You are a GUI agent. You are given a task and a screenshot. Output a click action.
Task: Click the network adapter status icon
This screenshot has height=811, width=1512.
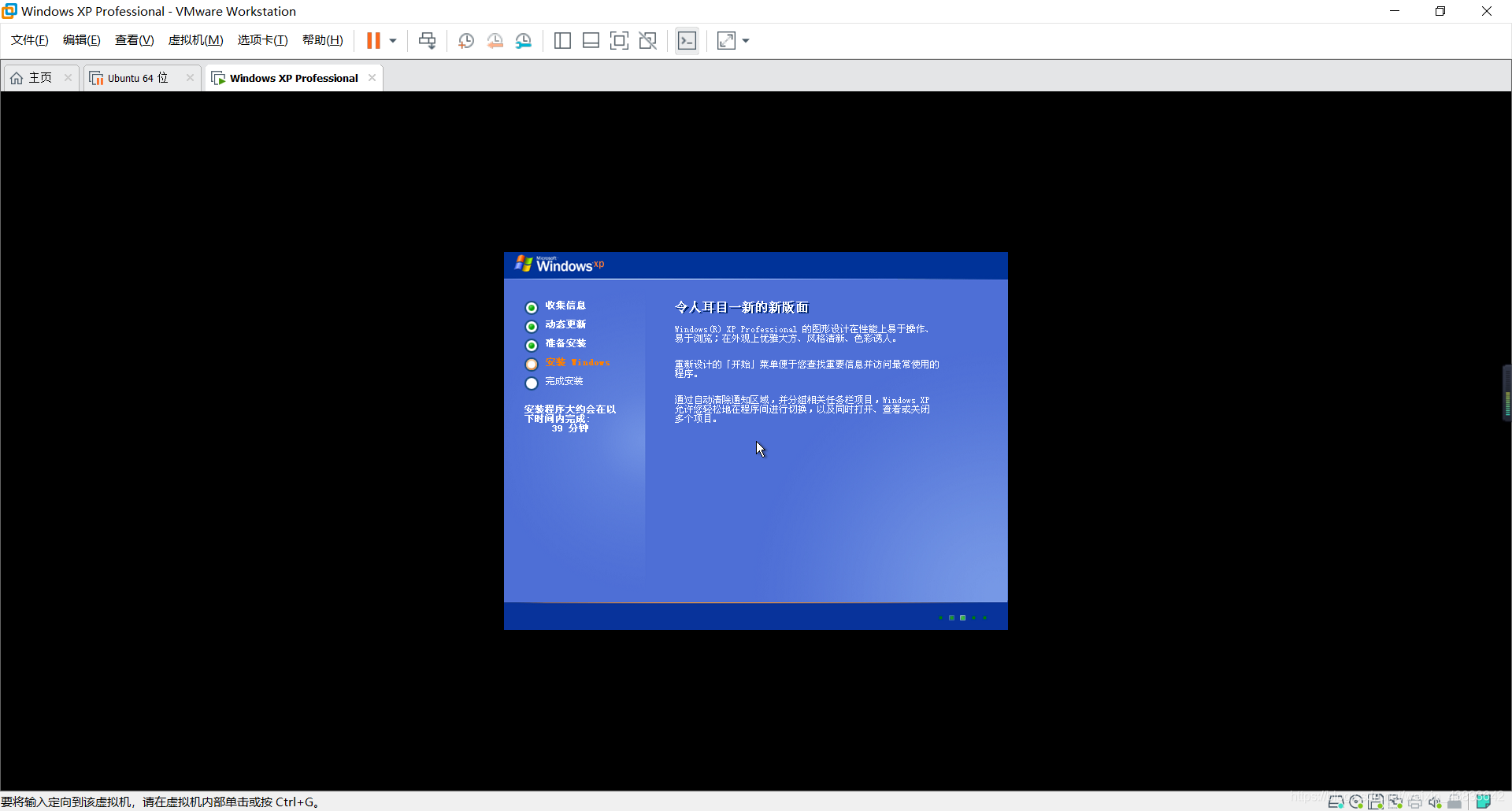1395,802
